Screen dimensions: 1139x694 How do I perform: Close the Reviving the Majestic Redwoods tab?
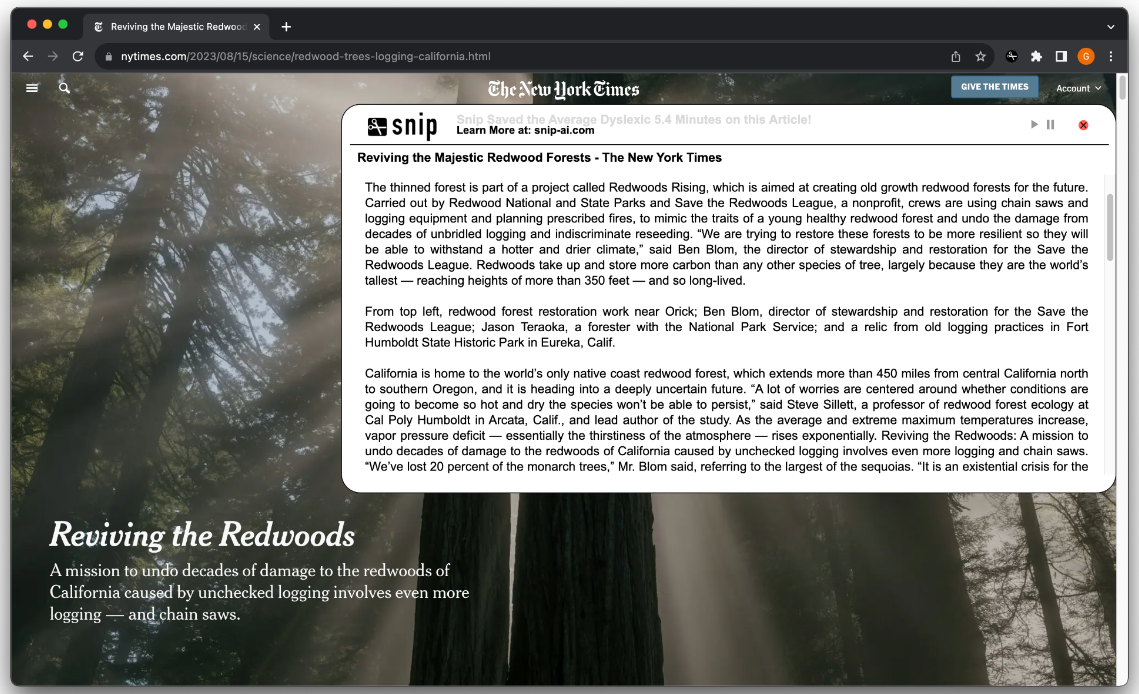256,27
